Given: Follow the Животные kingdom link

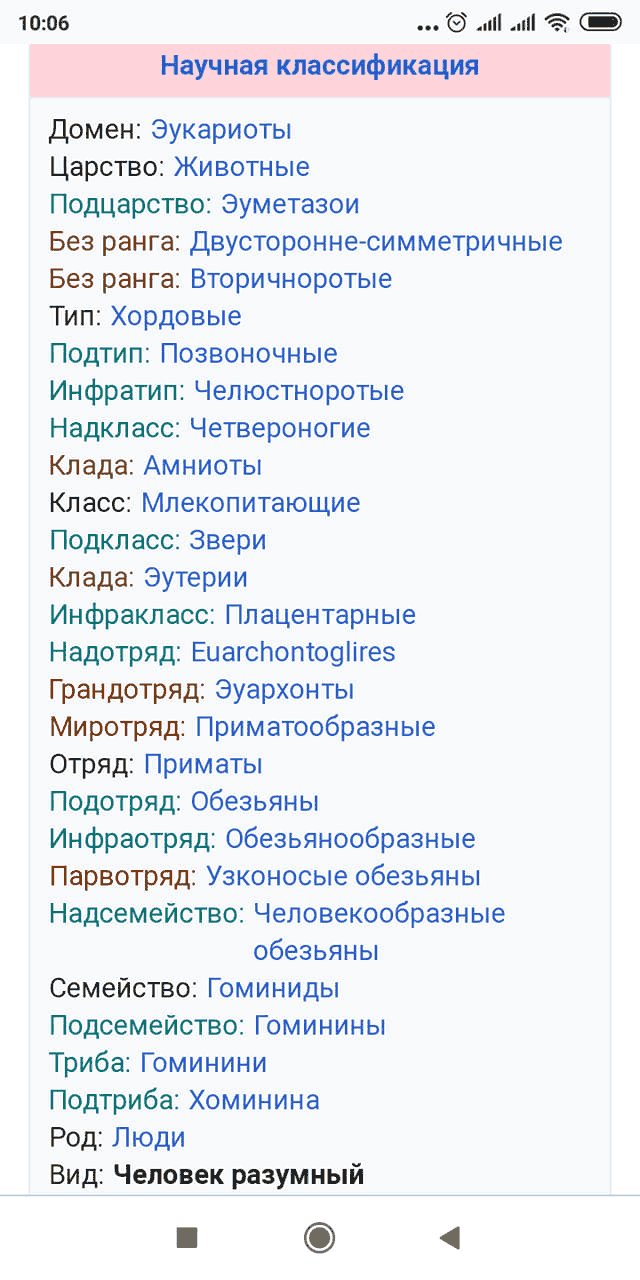Looking at the screenshot, I should point(241,167).
